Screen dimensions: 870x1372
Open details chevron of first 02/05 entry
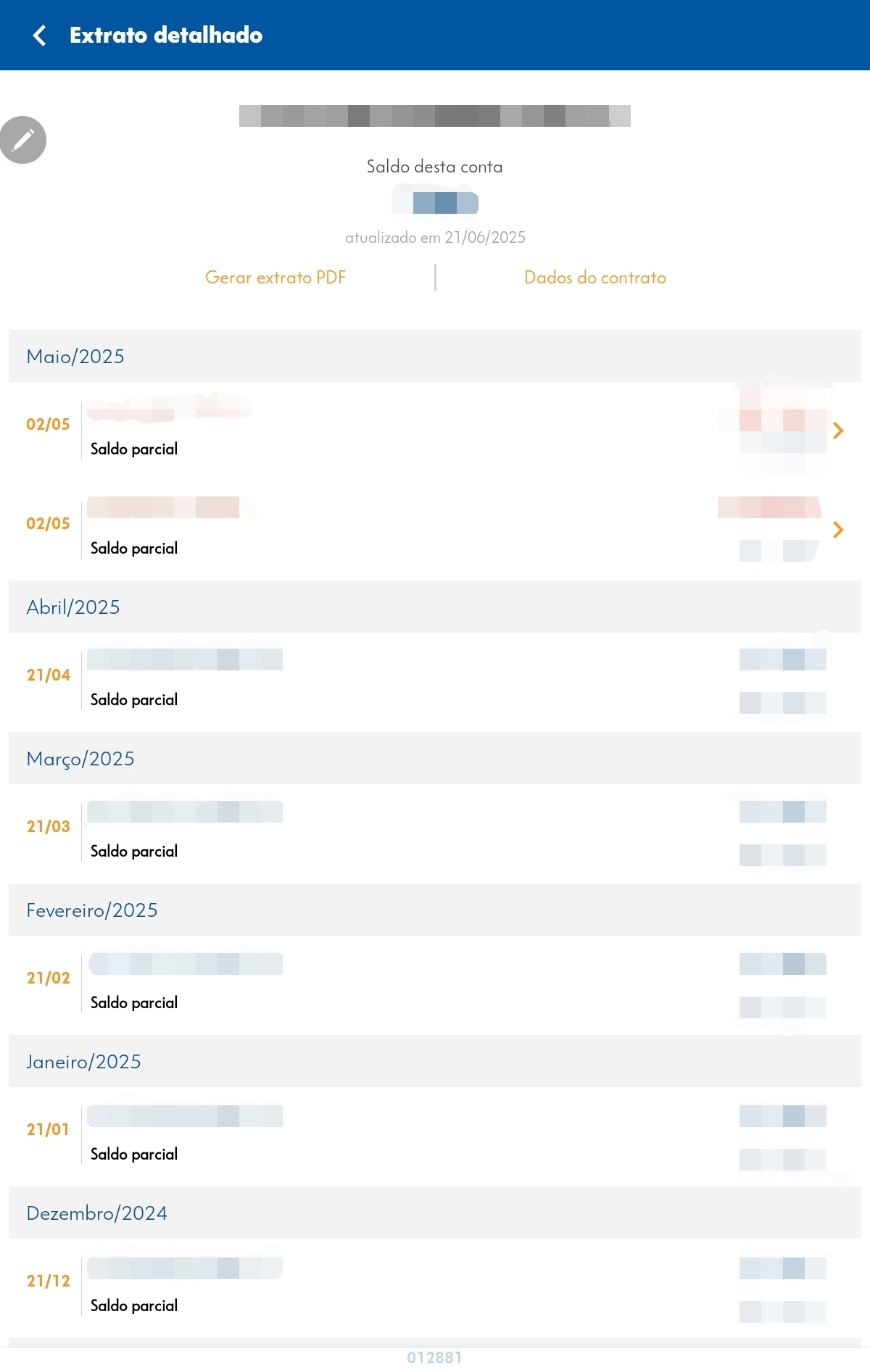click(x=838, y=431)
